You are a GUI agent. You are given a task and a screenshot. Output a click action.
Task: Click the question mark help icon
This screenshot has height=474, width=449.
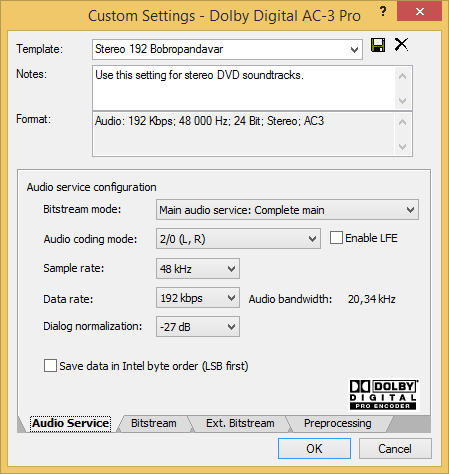pyautogui.click(x=383, y=11)
